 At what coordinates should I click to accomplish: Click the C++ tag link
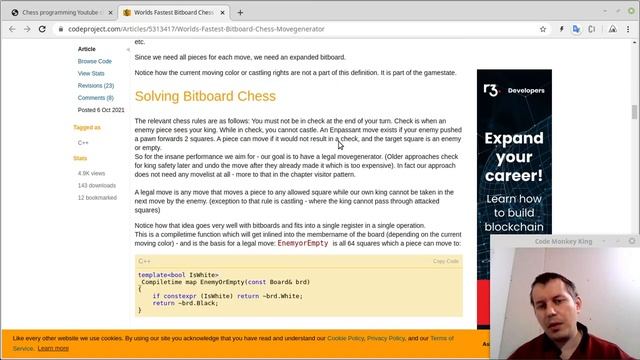83,143
